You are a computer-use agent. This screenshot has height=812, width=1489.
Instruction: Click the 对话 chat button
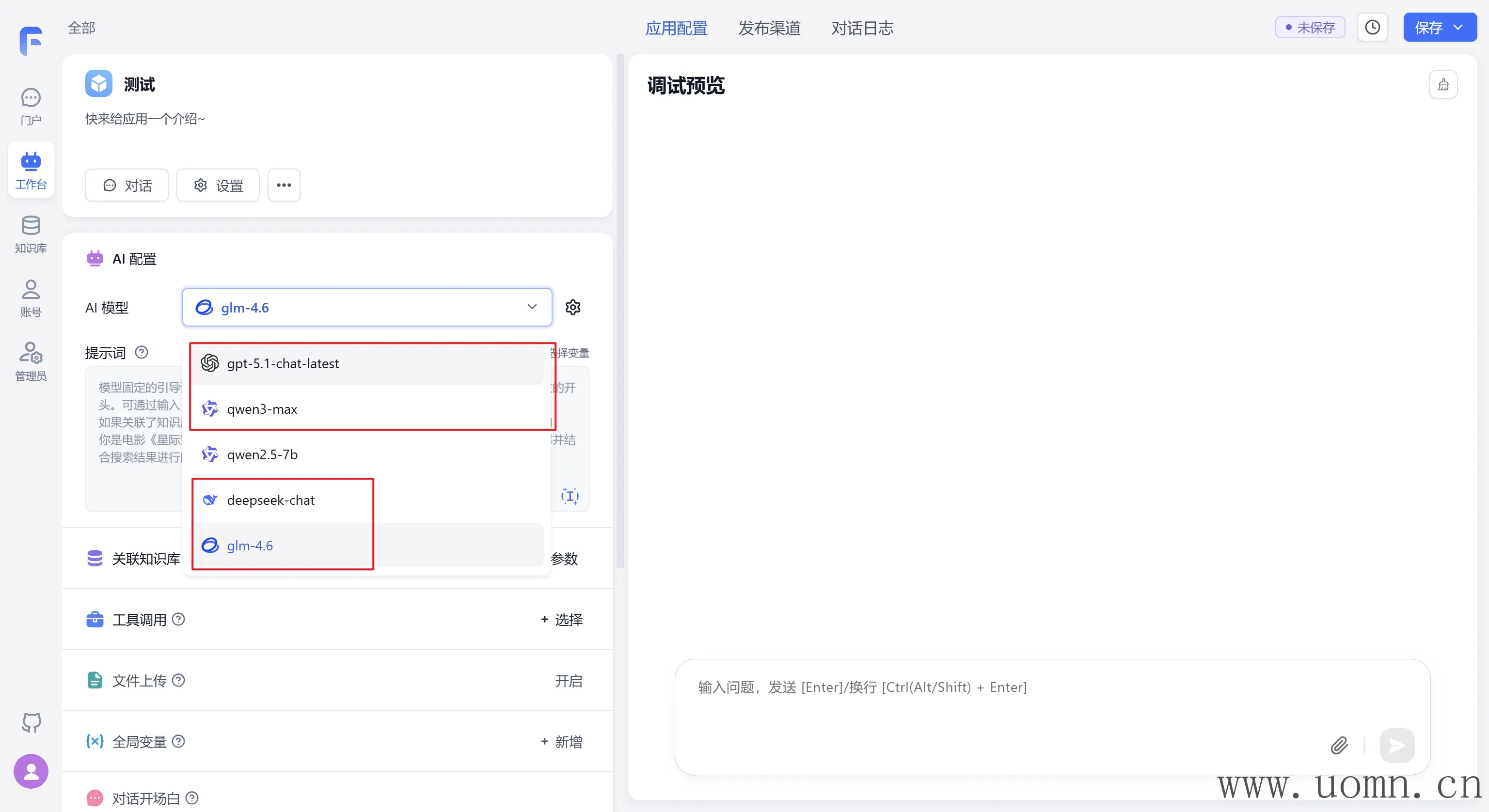pyautogui.click(x=127, y=185)
